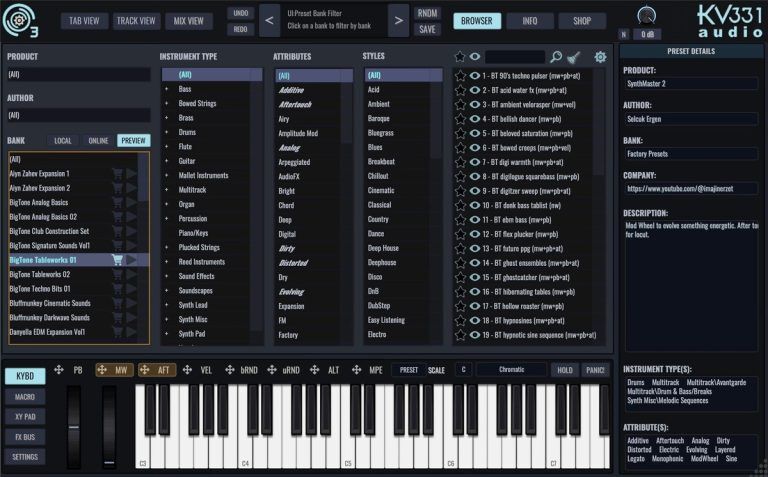Expand the Synth Lead instrument type
Viewport: 768px width, 477px height.
pos(167,305)
